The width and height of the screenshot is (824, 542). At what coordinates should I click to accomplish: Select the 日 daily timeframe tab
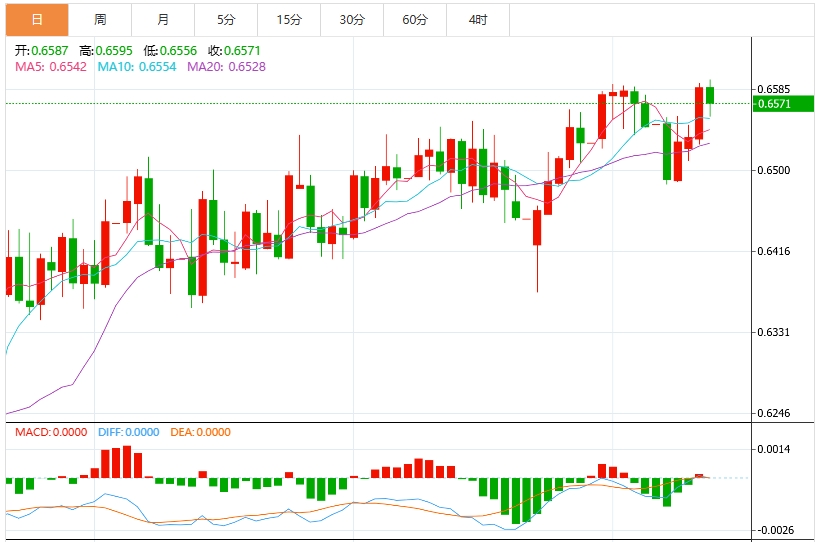[37, 20]
